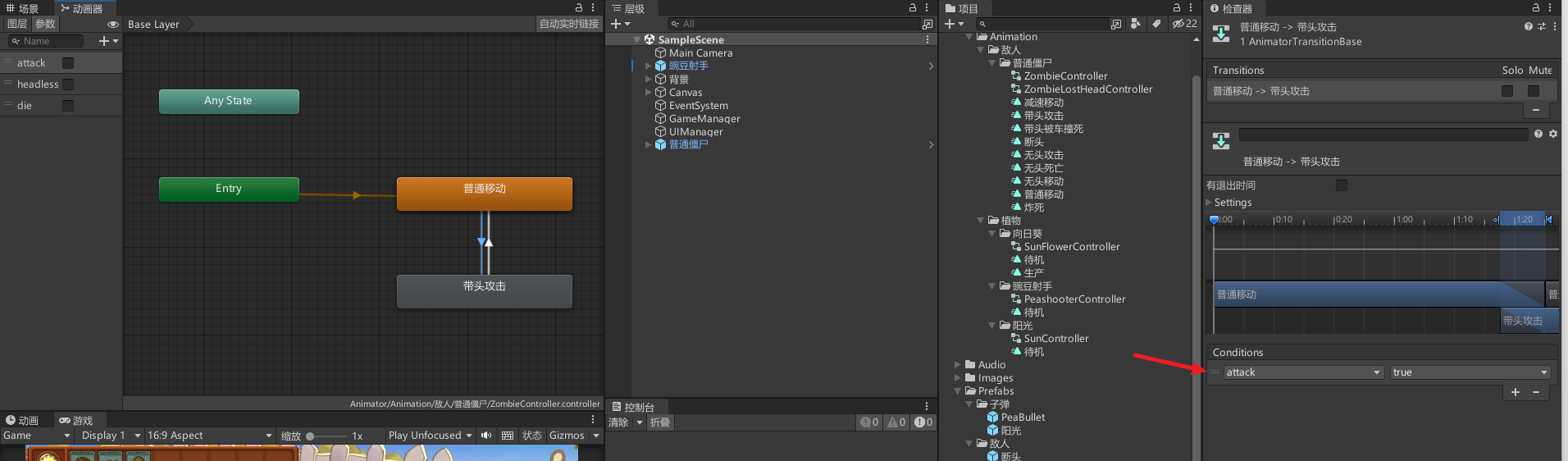Toggle hidden packages count icon showing 22
The width and height of the screenshot is (1568, 461).
(x=1185, y=24)
